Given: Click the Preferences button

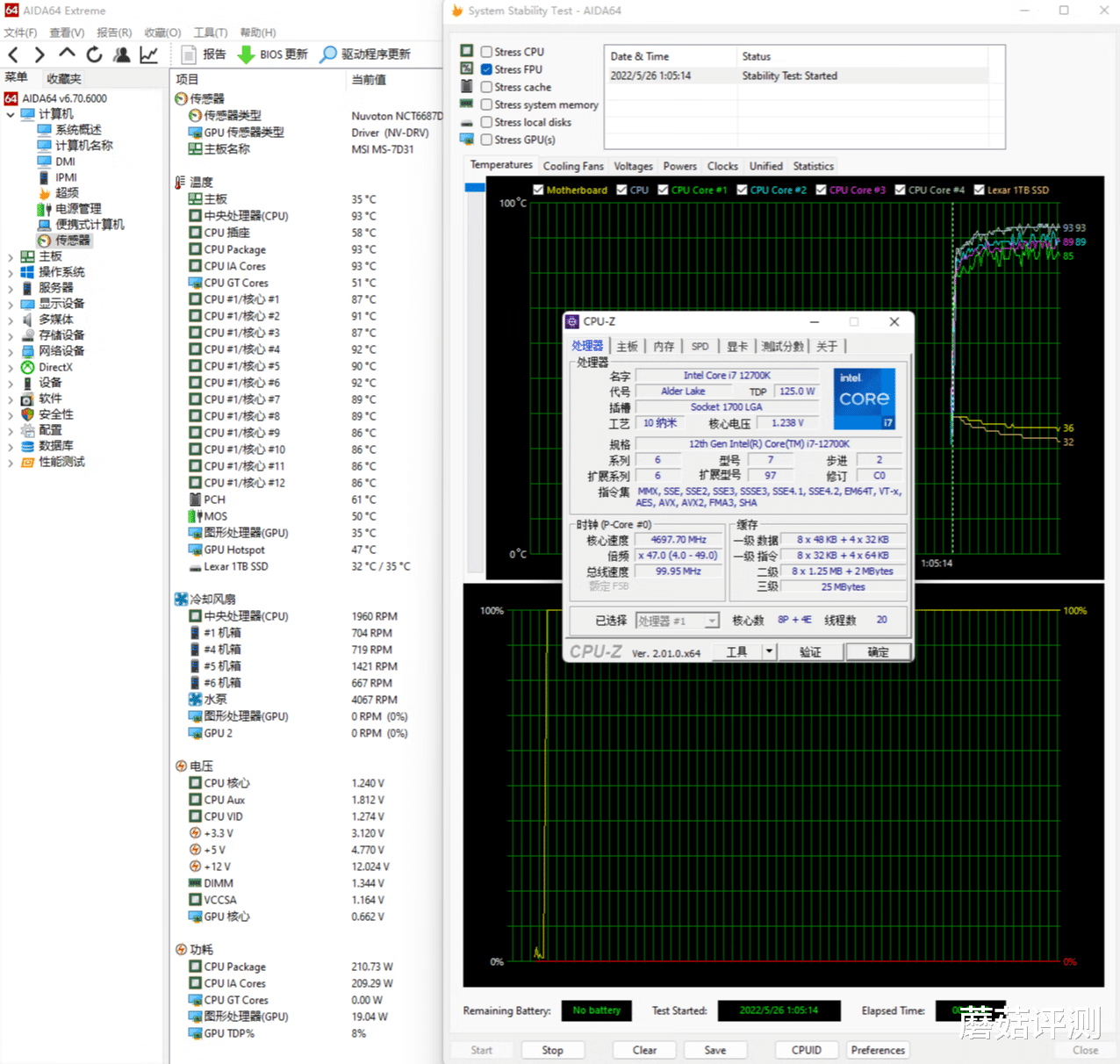Looking at the screenshot, I should 877,1050.
